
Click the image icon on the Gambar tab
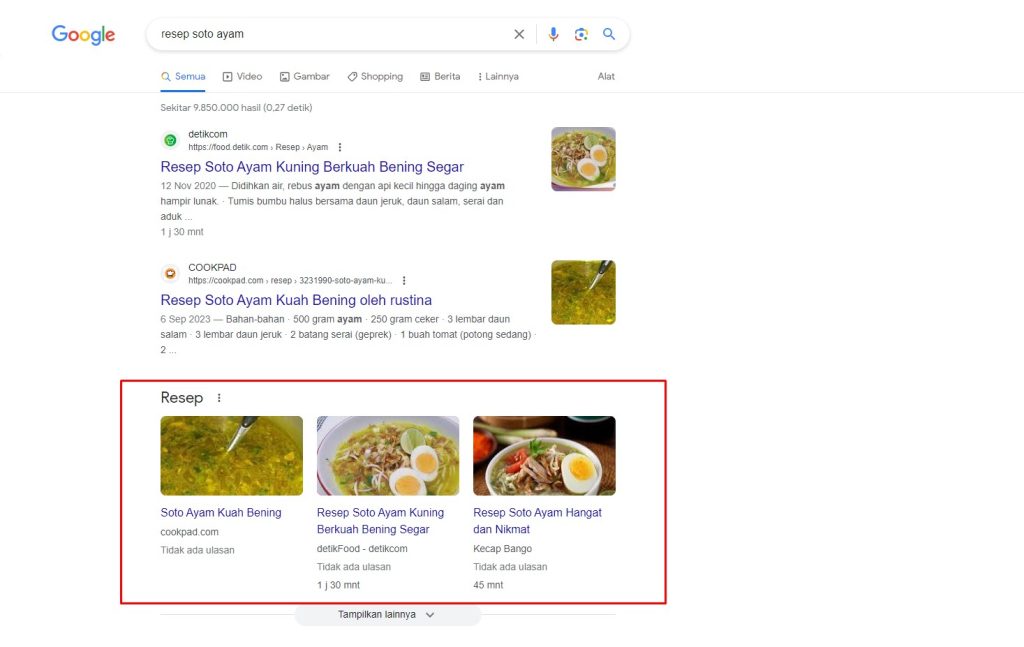283,76
